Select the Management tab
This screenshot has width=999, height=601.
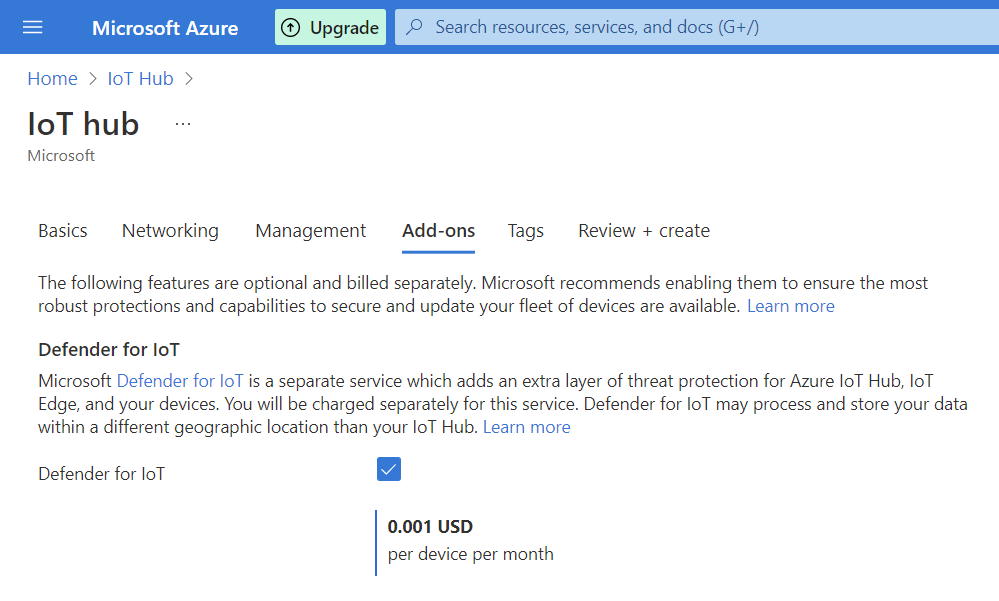pyautogui.click(x=310, y=230)
